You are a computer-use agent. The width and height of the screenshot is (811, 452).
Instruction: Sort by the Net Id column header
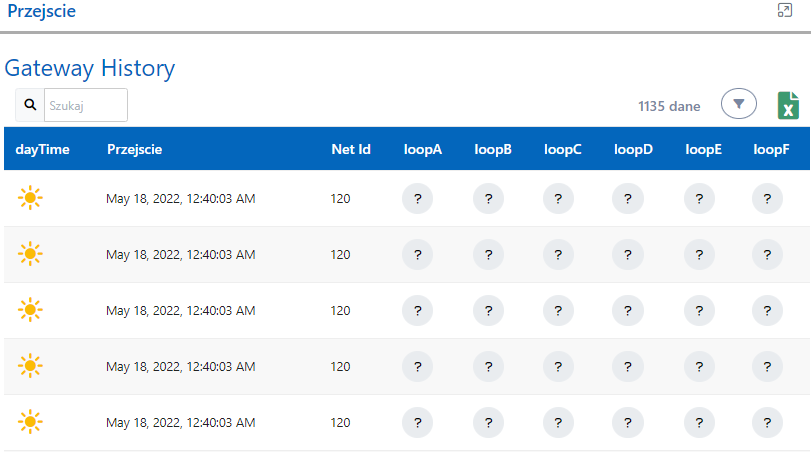click(x=351, y=150)
